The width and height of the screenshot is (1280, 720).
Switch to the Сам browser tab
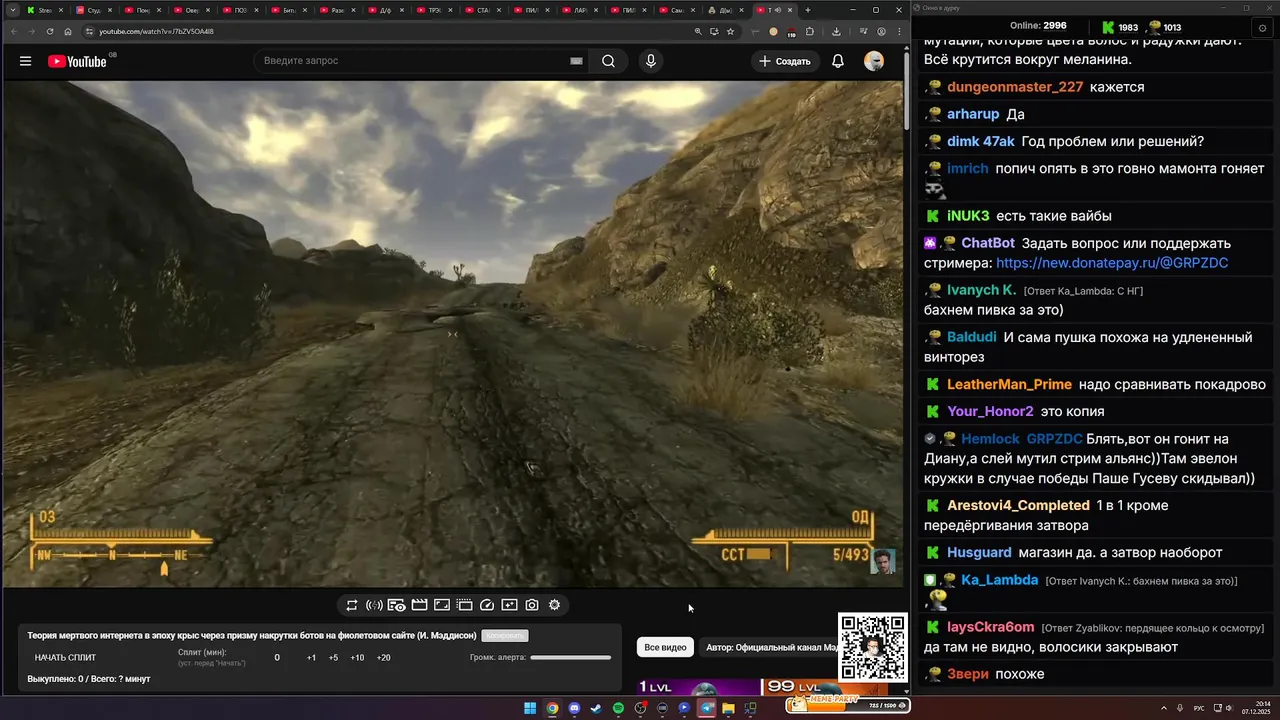click(x=677, y=10)
